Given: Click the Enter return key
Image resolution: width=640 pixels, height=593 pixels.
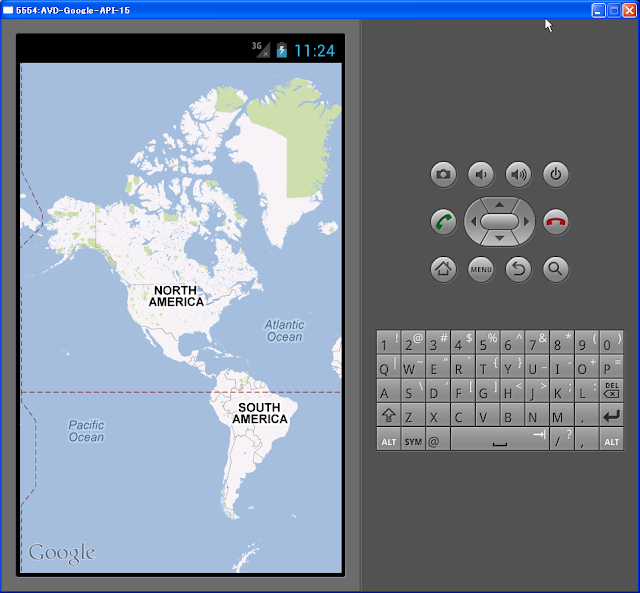Looking at the screenshot, I should (611, 415).
